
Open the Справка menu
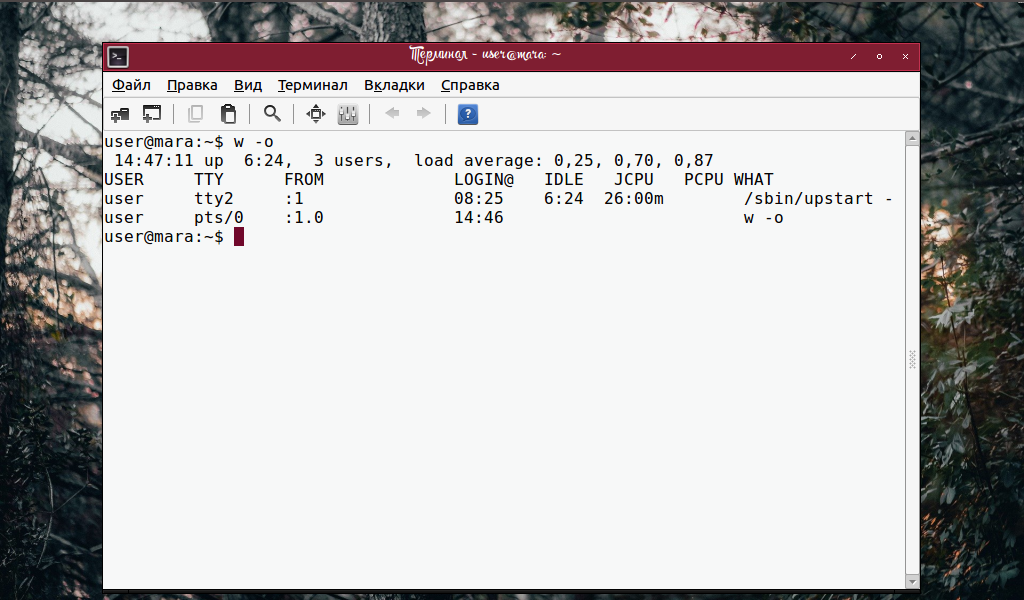[470, 85]
